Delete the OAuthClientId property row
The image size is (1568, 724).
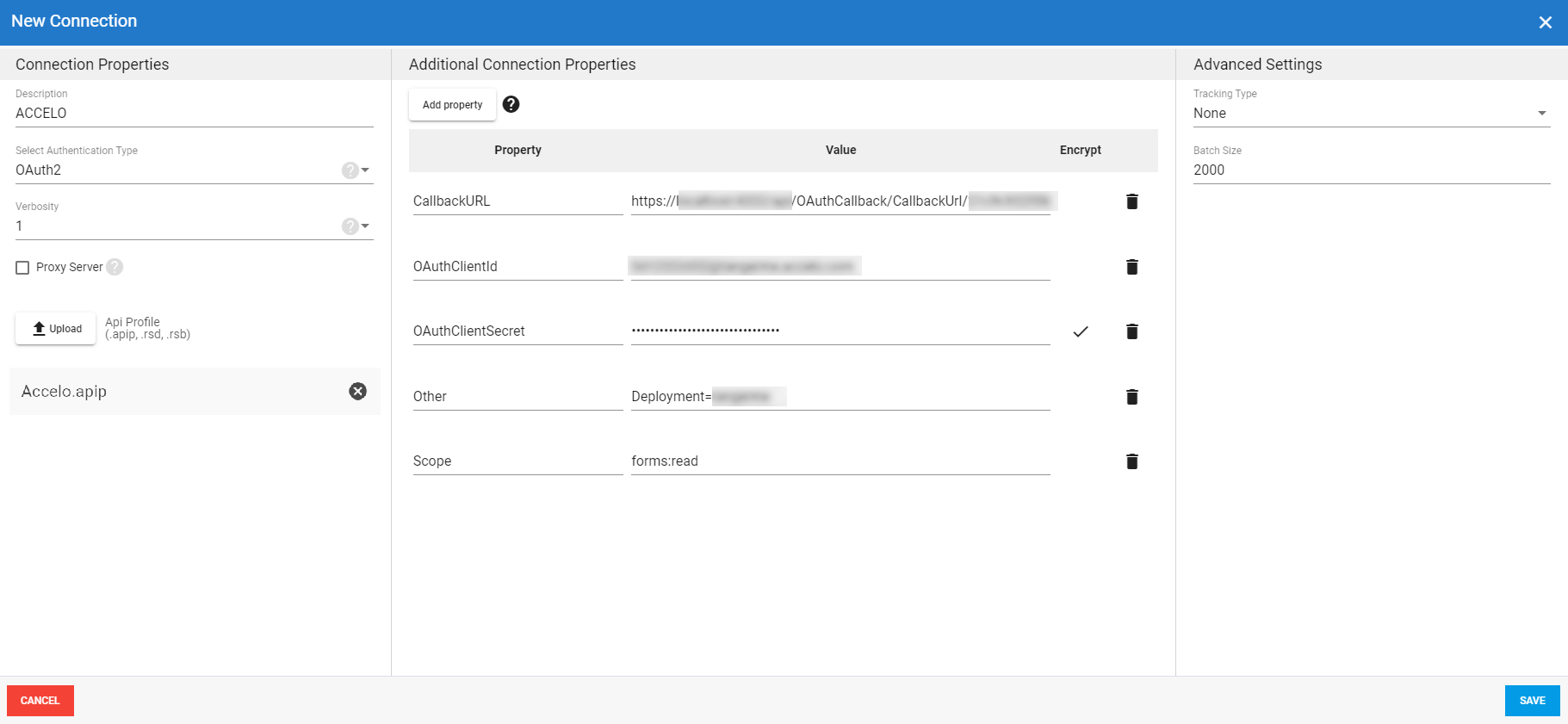point(1131,267)
